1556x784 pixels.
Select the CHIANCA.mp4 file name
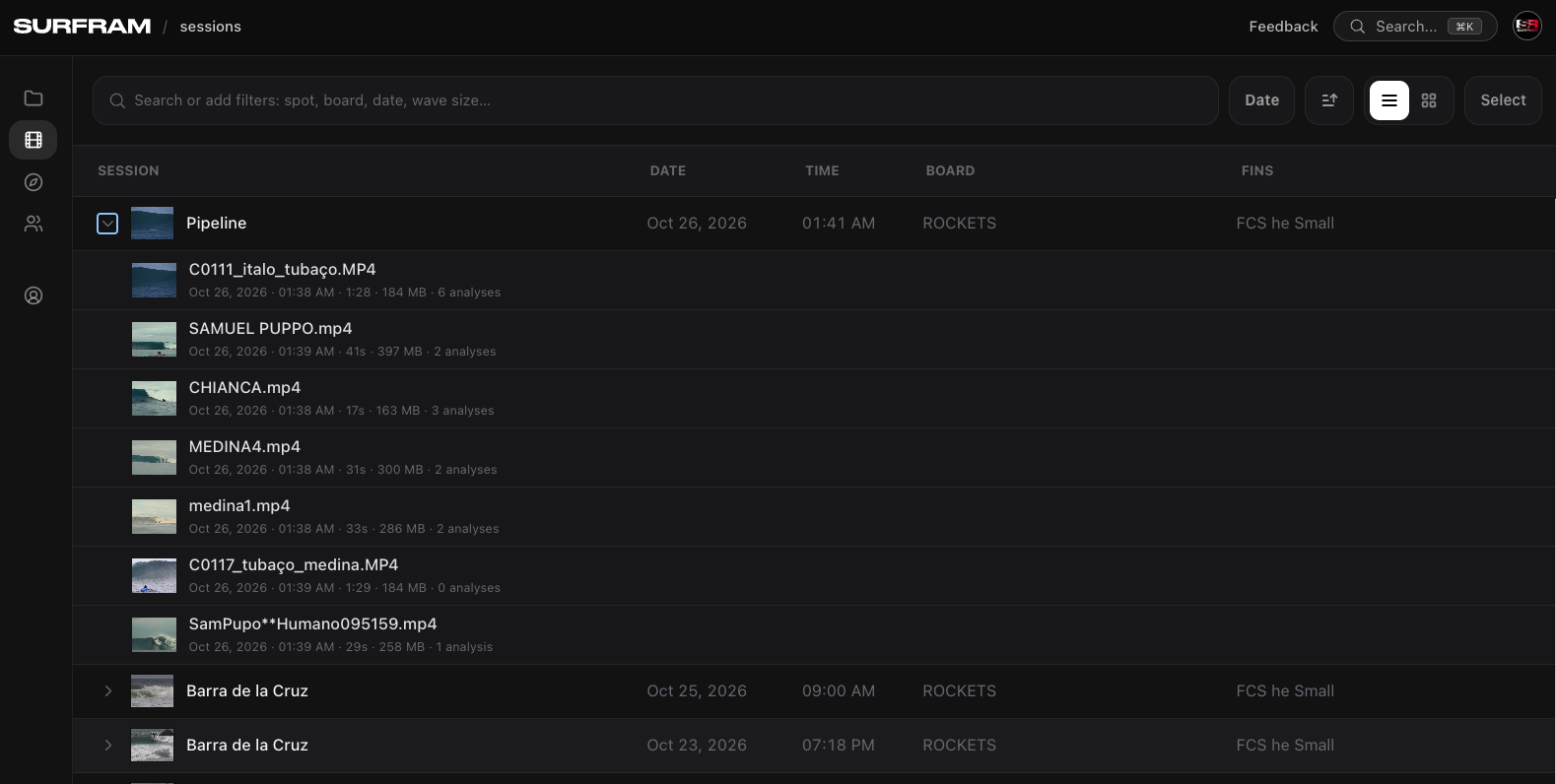tap(244, 388)
